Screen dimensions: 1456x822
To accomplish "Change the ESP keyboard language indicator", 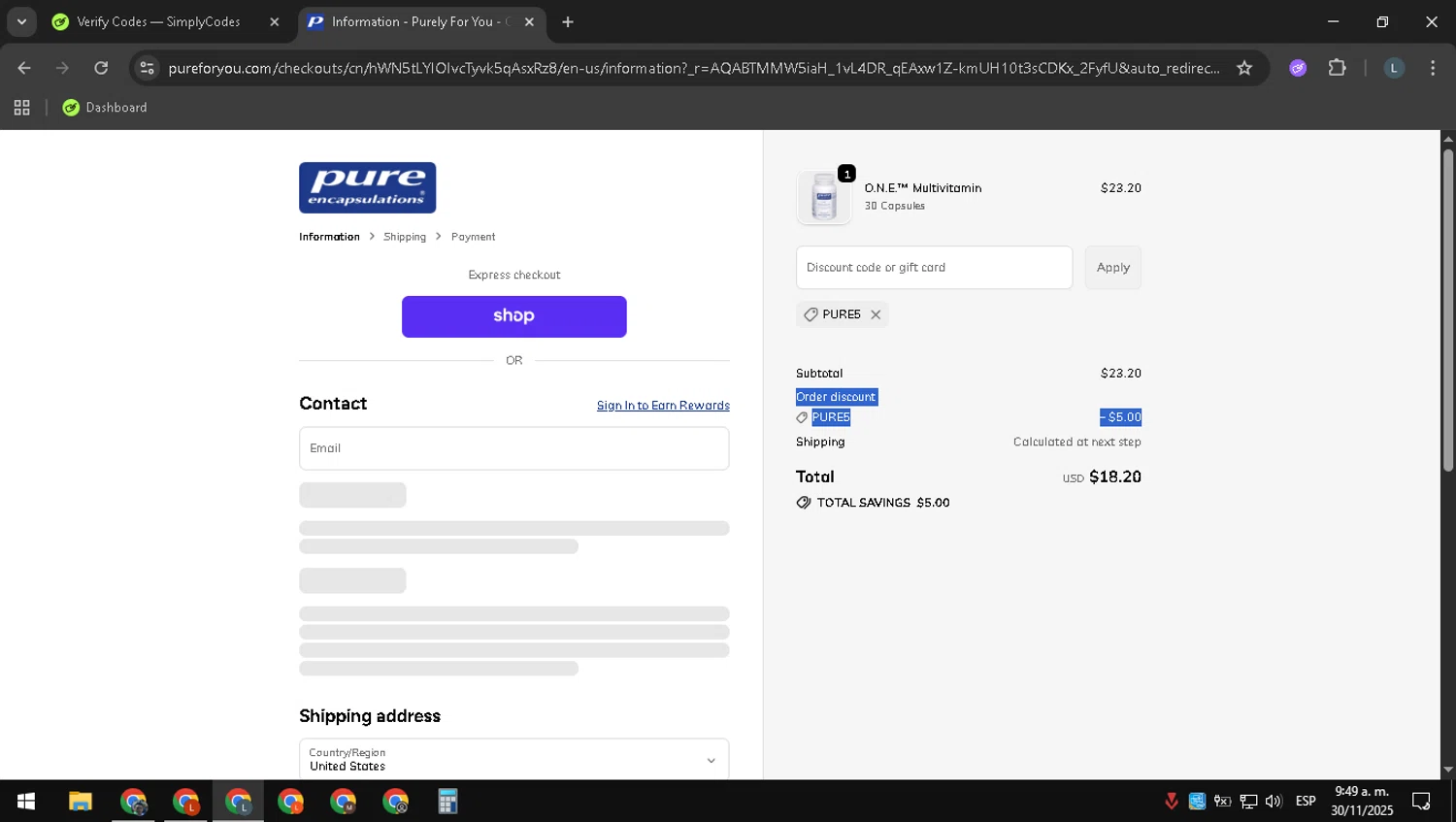I will coord(1306,802).
